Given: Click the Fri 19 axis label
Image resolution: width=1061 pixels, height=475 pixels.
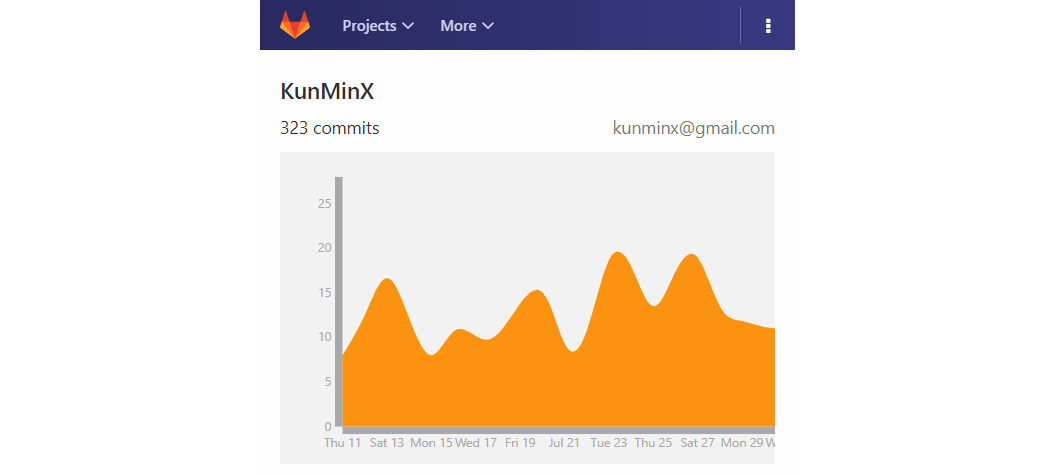Looking at the screenshot, I should pyautogui.click(x=520, y=443).
